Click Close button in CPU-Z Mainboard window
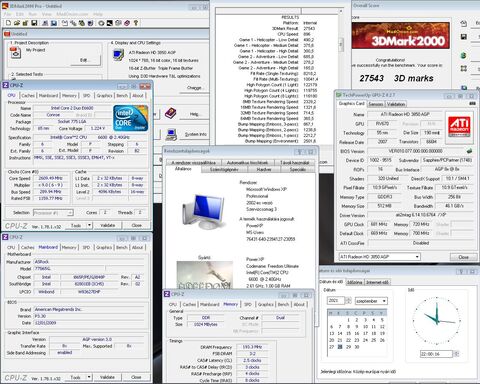Image resolution: width=480 pixels, height=384 pixels. point(136,377)
